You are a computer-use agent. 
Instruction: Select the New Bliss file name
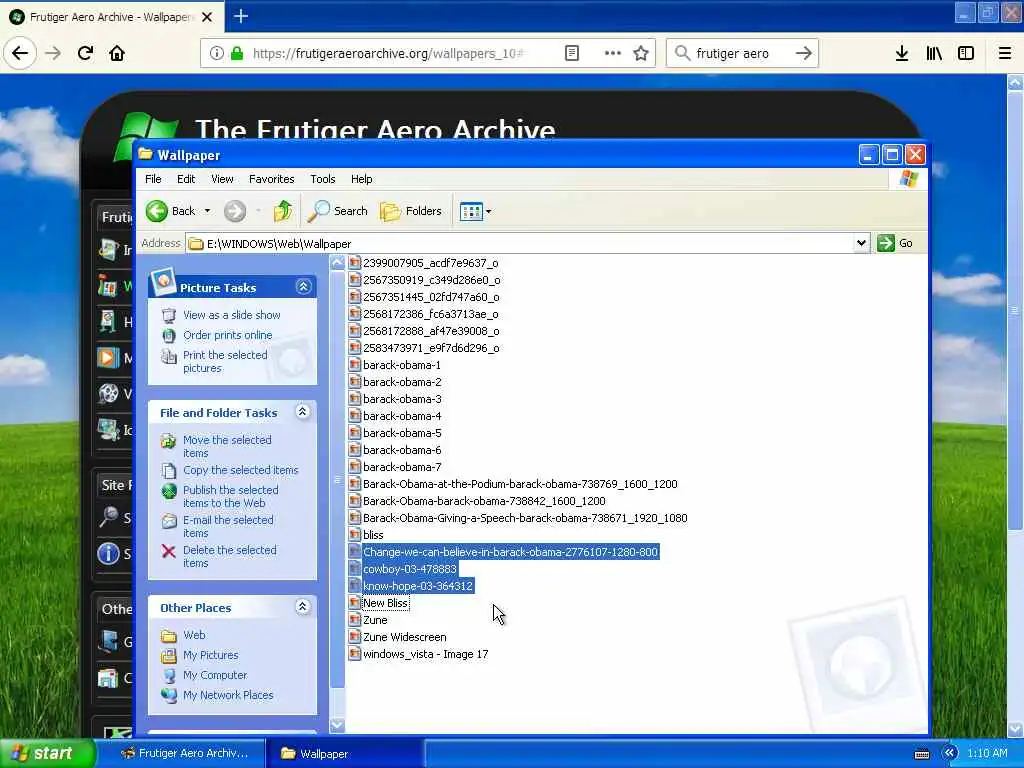click(385, 603)
